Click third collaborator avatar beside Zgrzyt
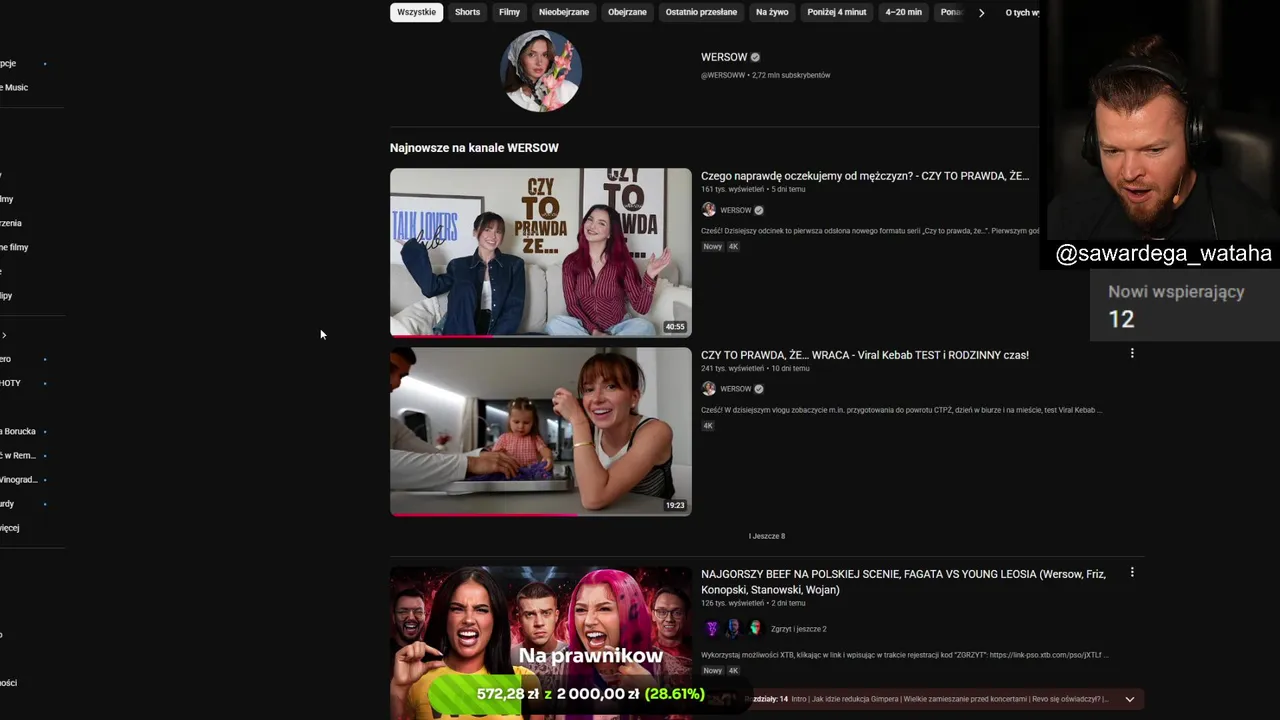This screenshot has width=1280, height=720. click(755, 628)
